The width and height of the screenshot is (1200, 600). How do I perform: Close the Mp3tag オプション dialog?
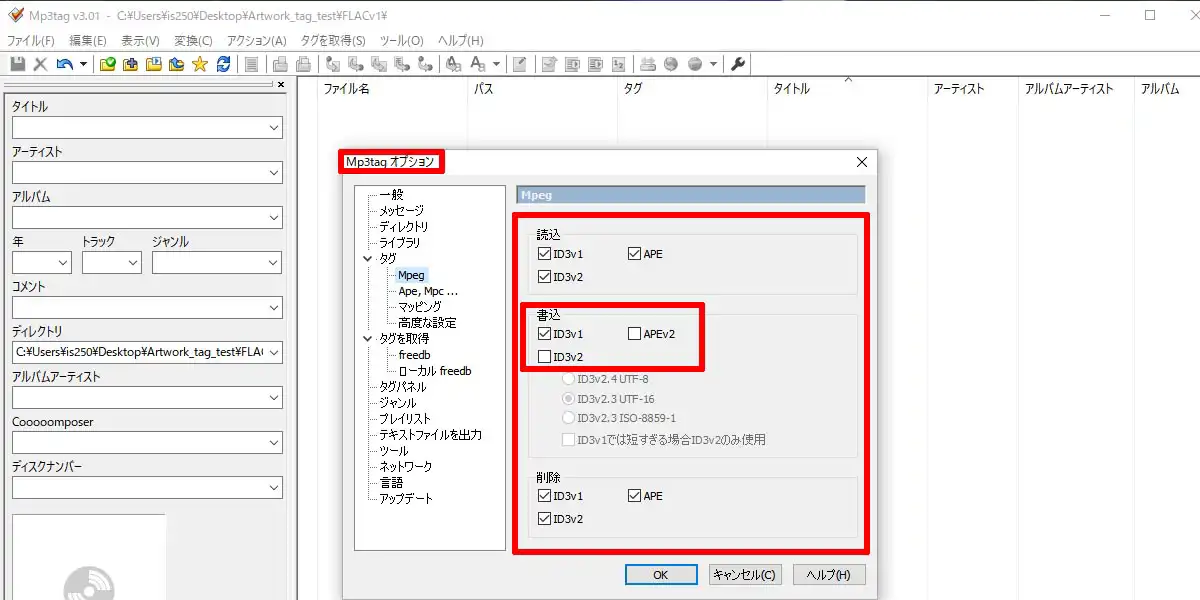tap(862, 162)
